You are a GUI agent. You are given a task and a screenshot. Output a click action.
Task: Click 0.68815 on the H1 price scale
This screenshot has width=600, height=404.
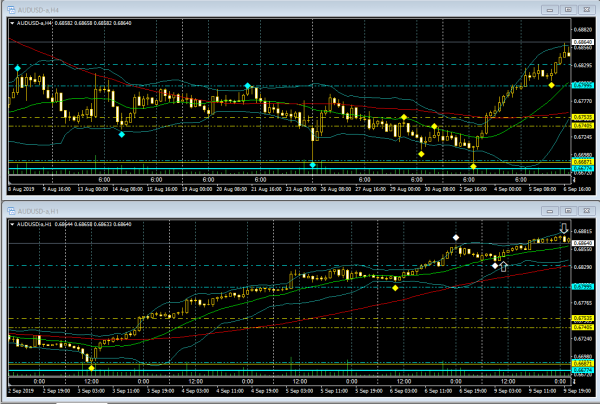click(x=583, y=231)
